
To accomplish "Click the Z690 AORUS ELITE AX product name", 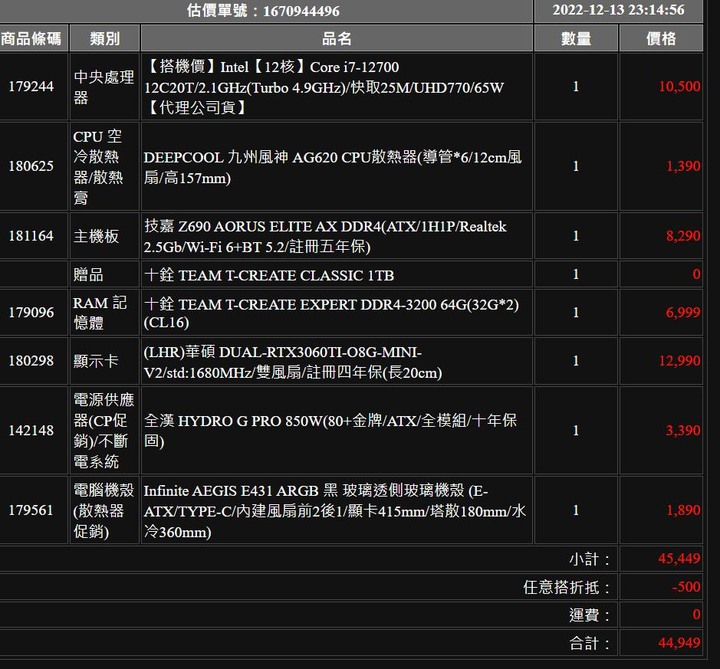I will click(325, 236).
